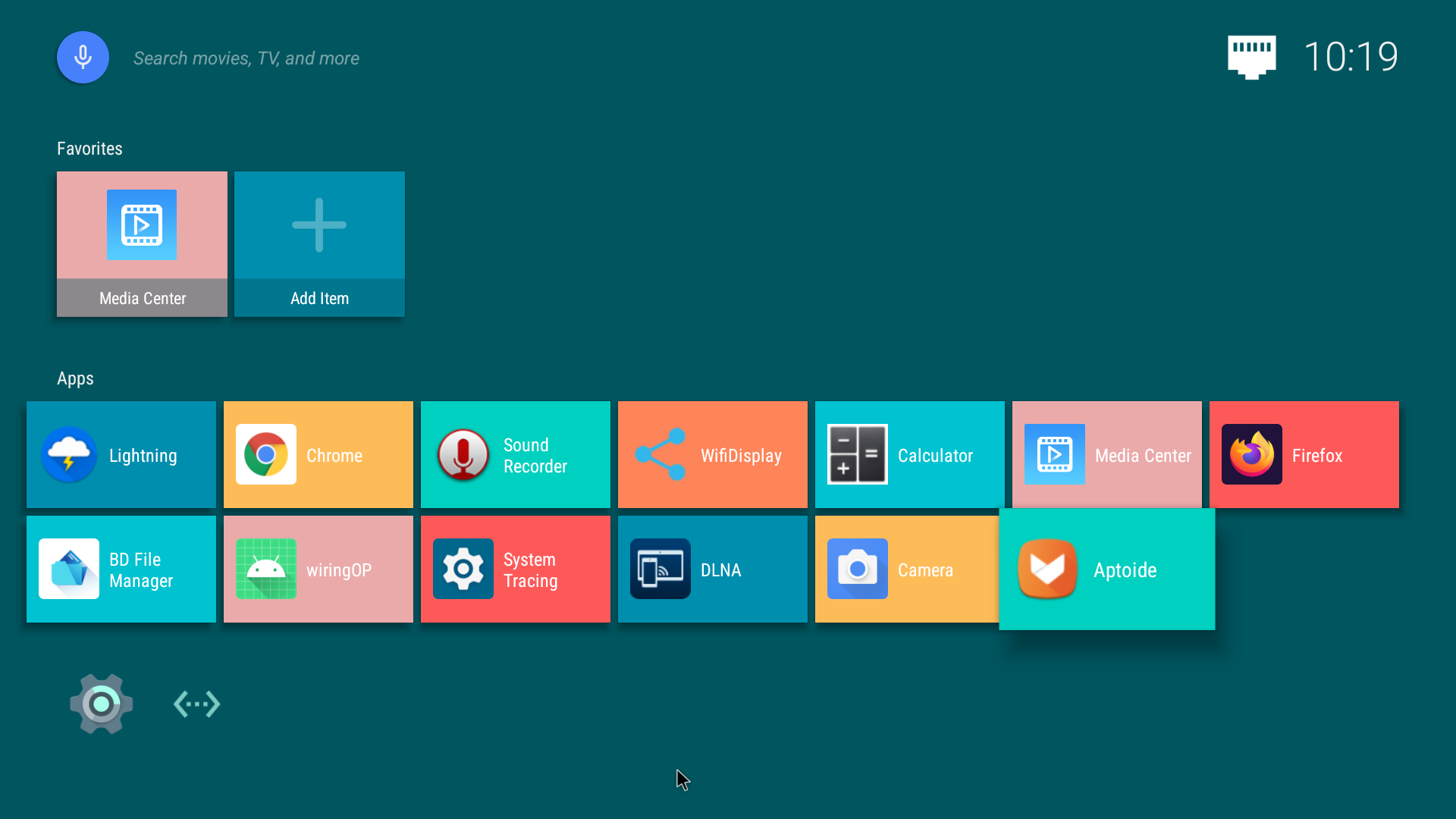The width and height of the screenshot is (1456, 819).
Task: Launch the wiringOP app
Action: pyautogui.click(x=318, y=570)
